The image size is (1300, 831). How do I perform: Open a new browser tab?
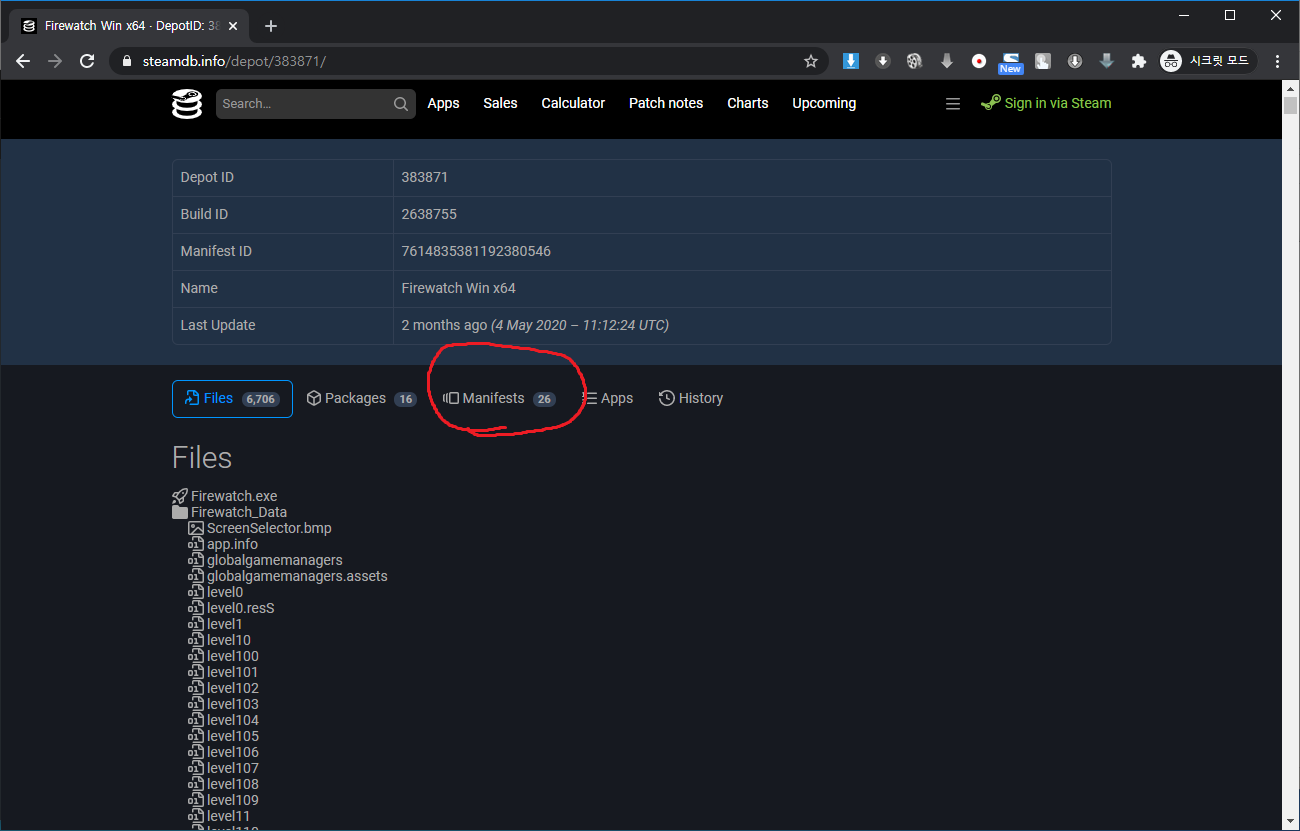click(x=271, y=26)
